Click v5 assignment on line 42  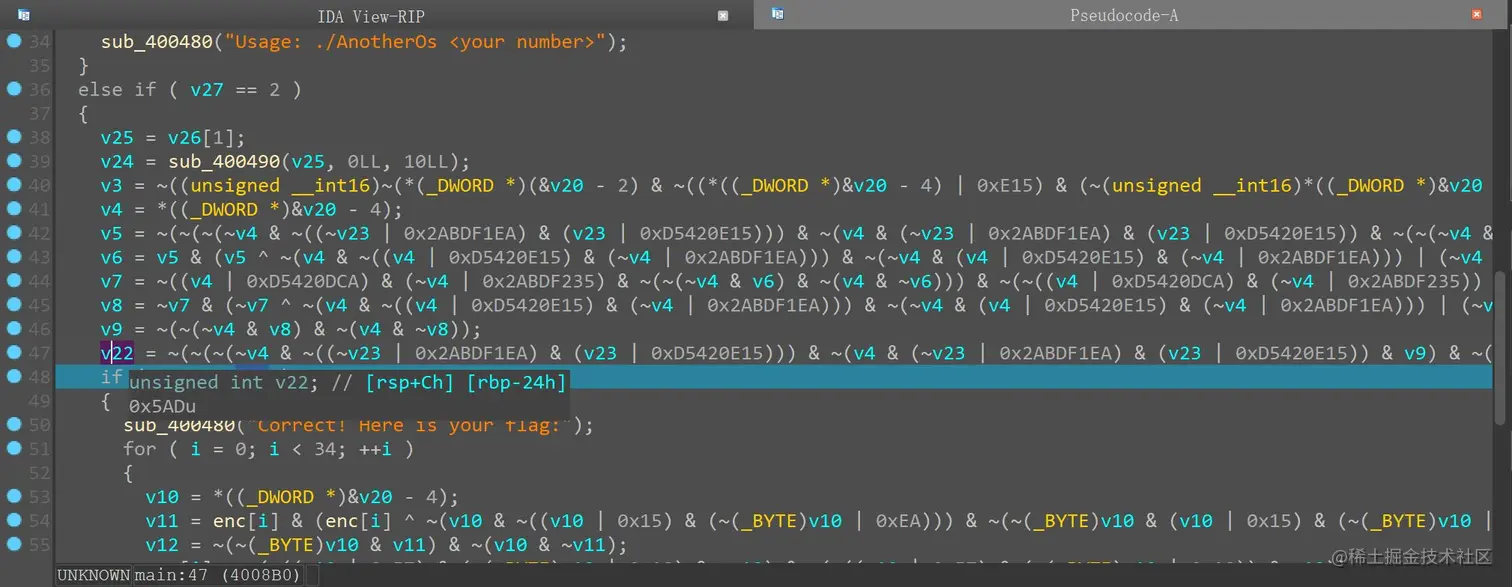pos(111,234)
